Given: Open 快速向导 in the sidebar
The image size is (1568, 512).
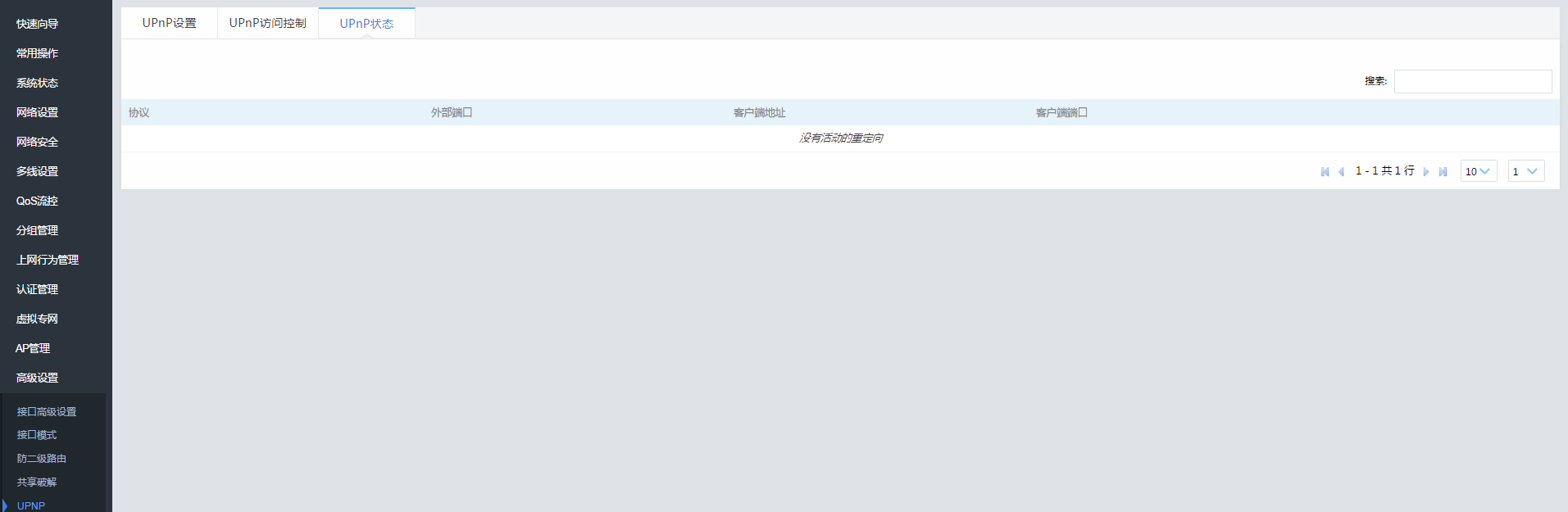Looking at the screenshot, I should coord(38,24).
